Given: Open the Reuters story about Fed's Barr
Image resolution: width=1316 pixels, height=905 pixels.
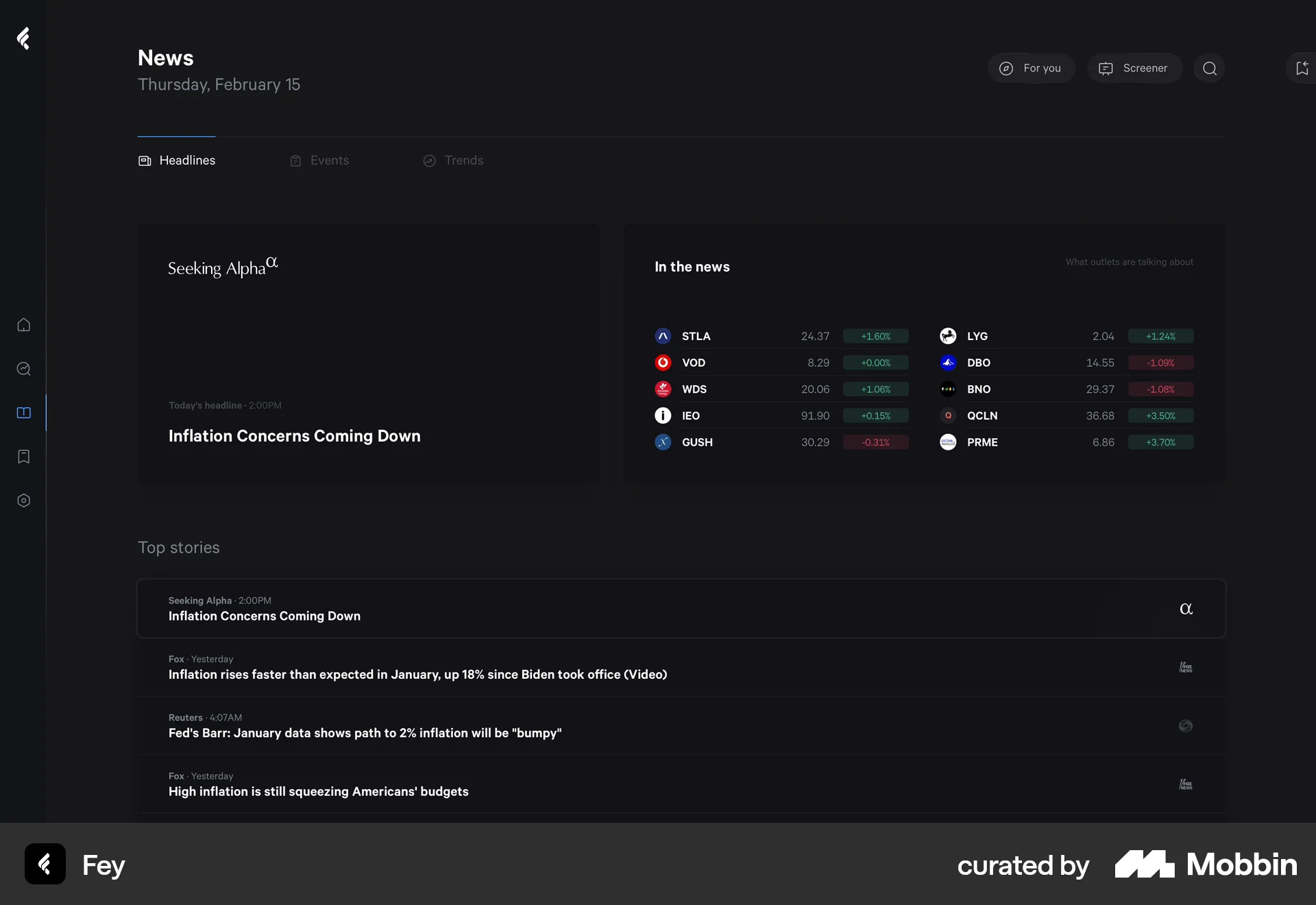Looking at the screenshot, I should click(x=365, y=733).
